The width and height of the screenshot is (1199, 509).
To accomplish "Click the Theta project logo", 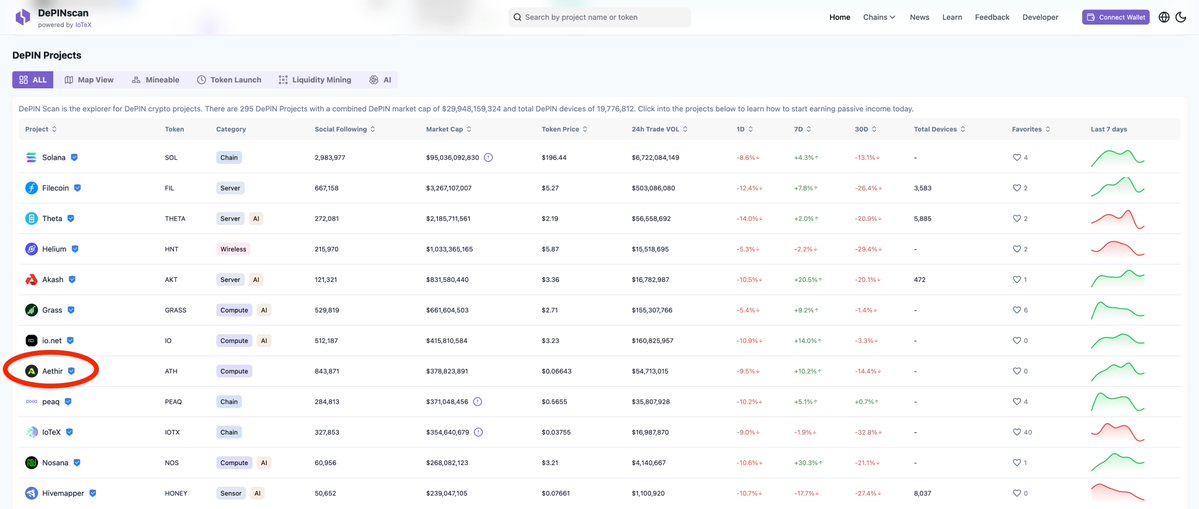I will pos(31,219).
